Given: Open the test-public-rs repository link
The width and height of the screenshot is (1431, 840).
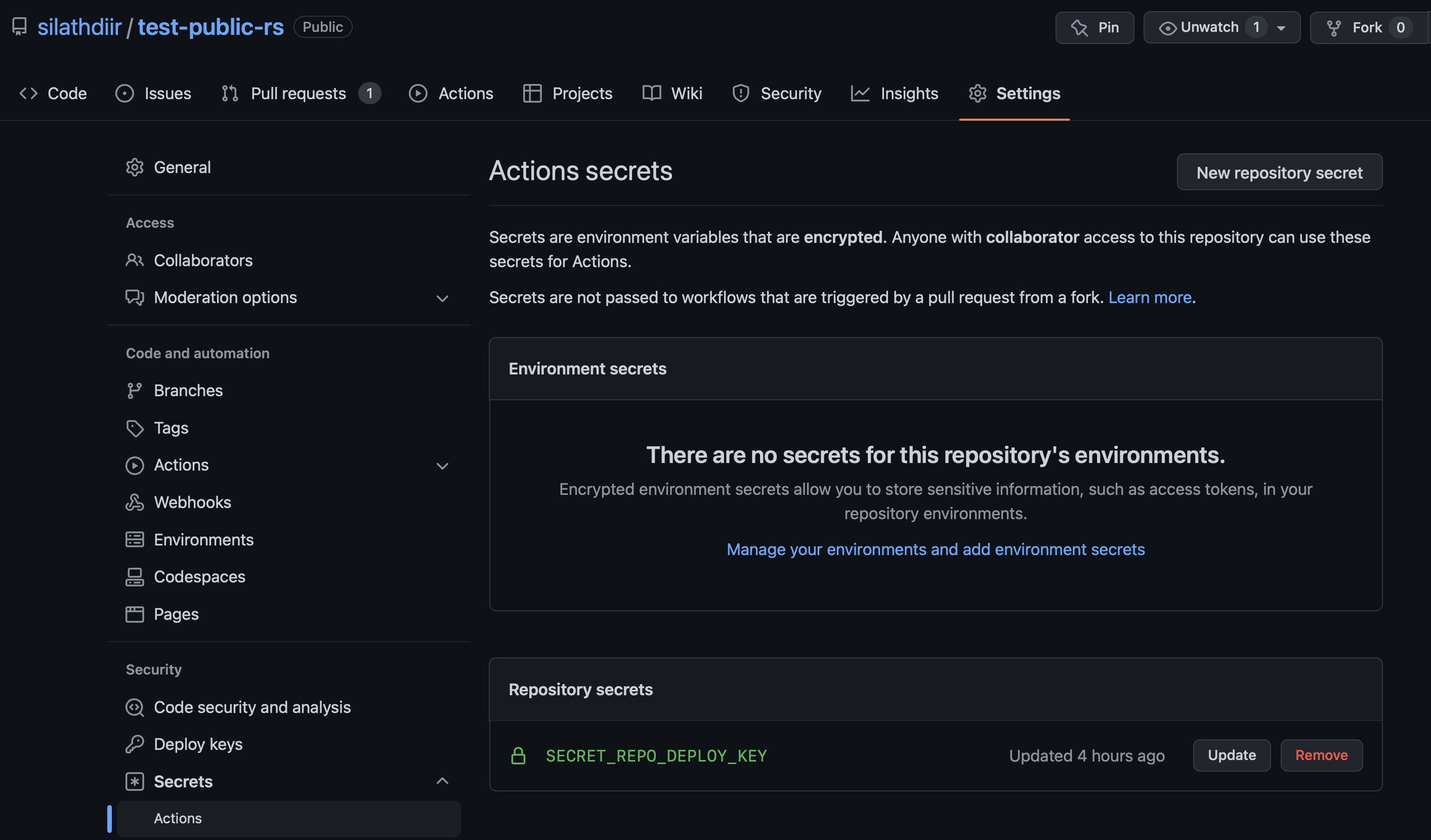Looking at the screenshot, I should (x=211, y=27).
